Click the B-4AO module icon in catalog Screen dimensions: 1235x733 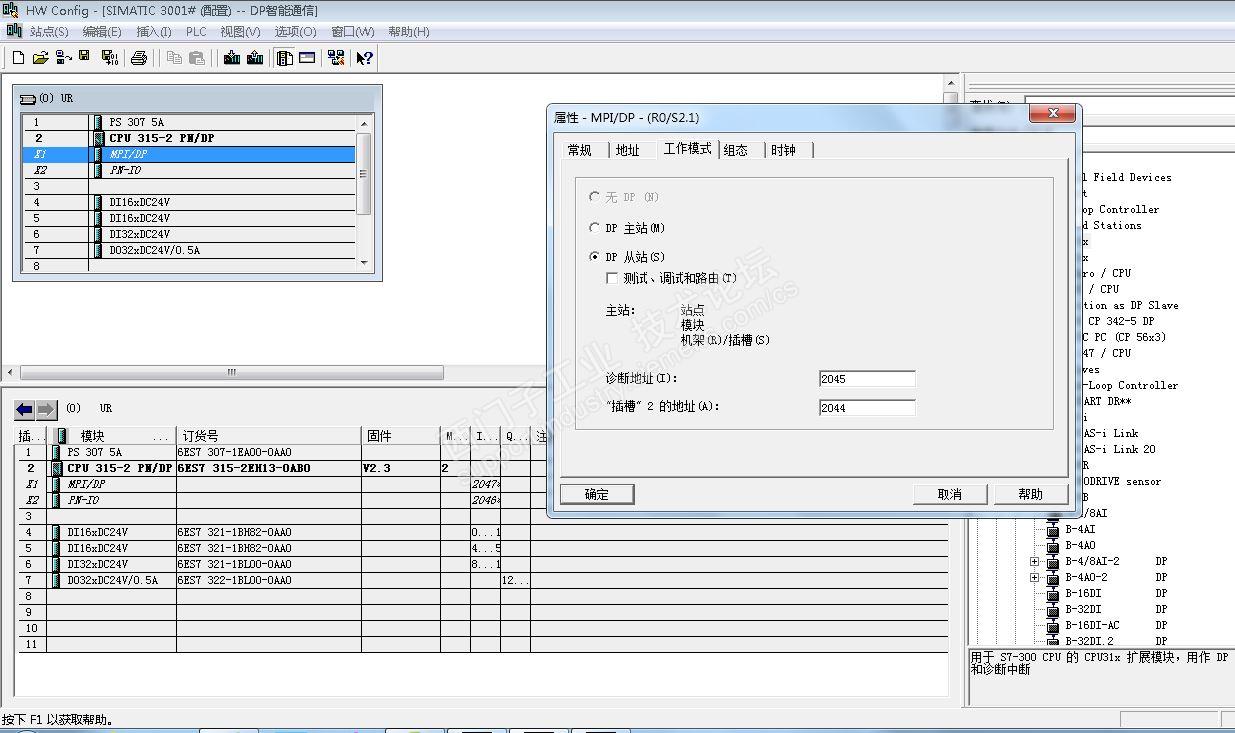pos(1053,545)
